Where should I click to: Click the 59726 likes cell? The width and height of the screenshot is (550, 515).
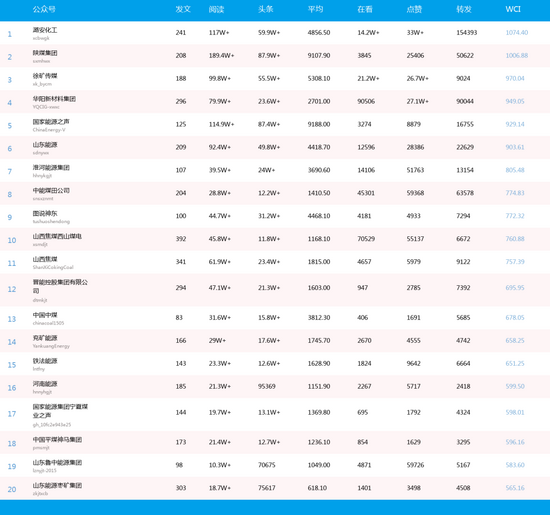(x=415, y=465)
